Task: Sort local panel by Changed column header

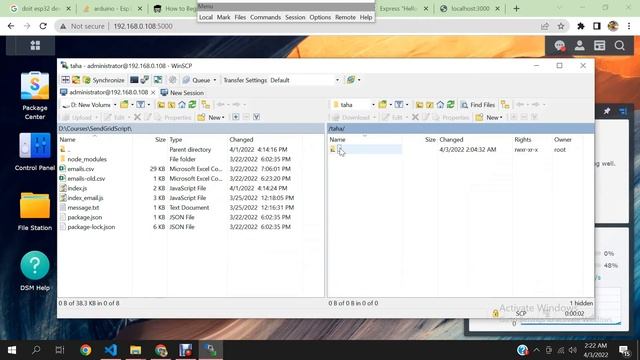Action: click(x=241, y=140)
